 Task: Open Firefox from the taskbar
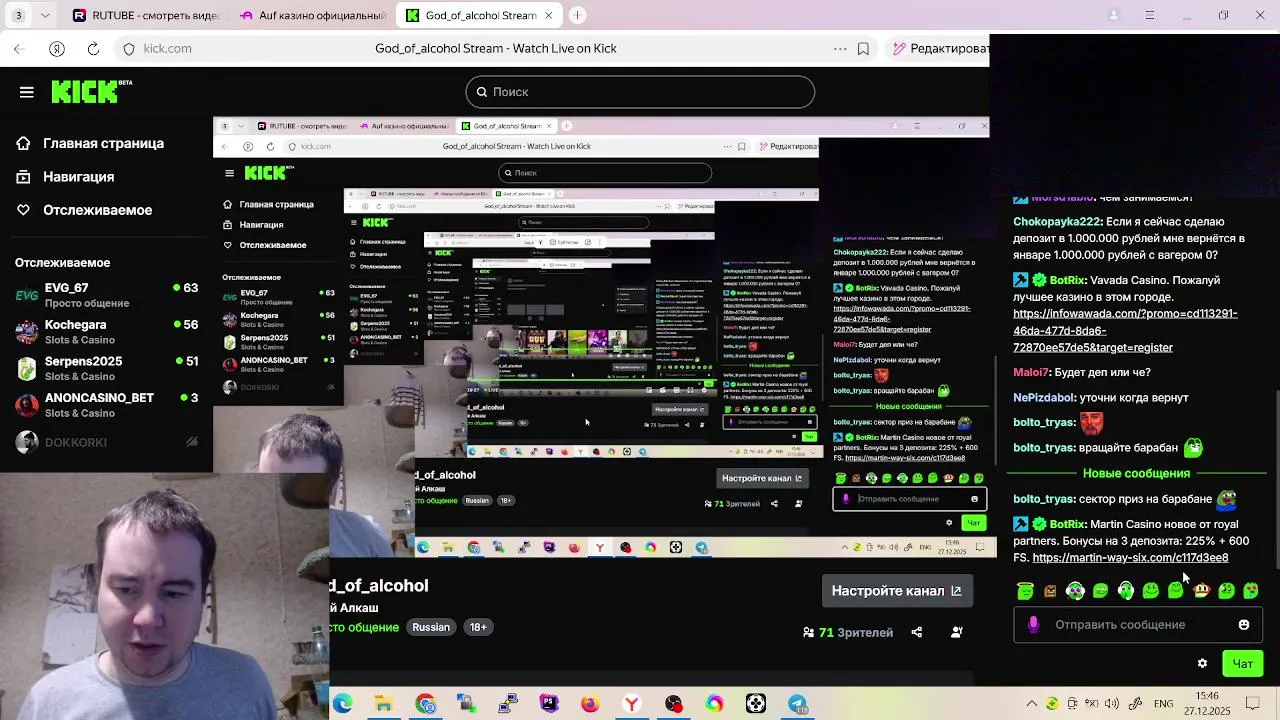coord(590,704)
